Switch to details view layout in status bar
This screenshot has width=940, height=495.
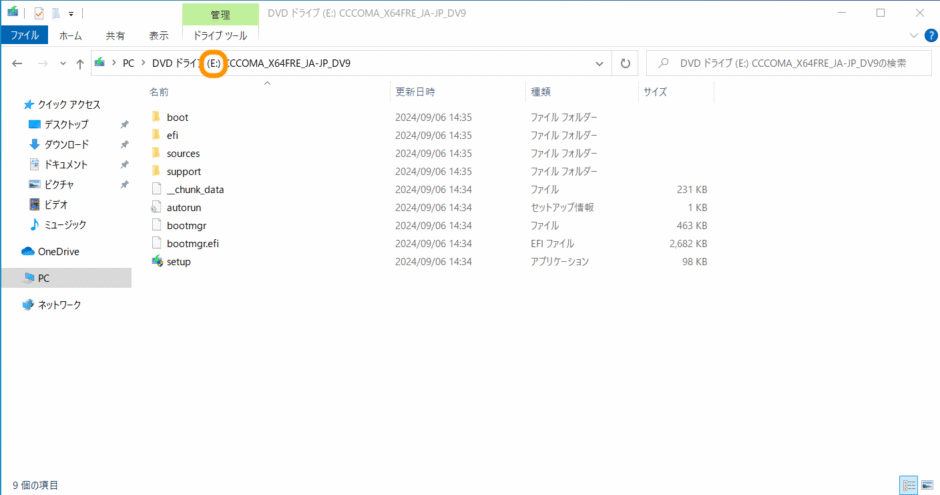tap(908, 485)
